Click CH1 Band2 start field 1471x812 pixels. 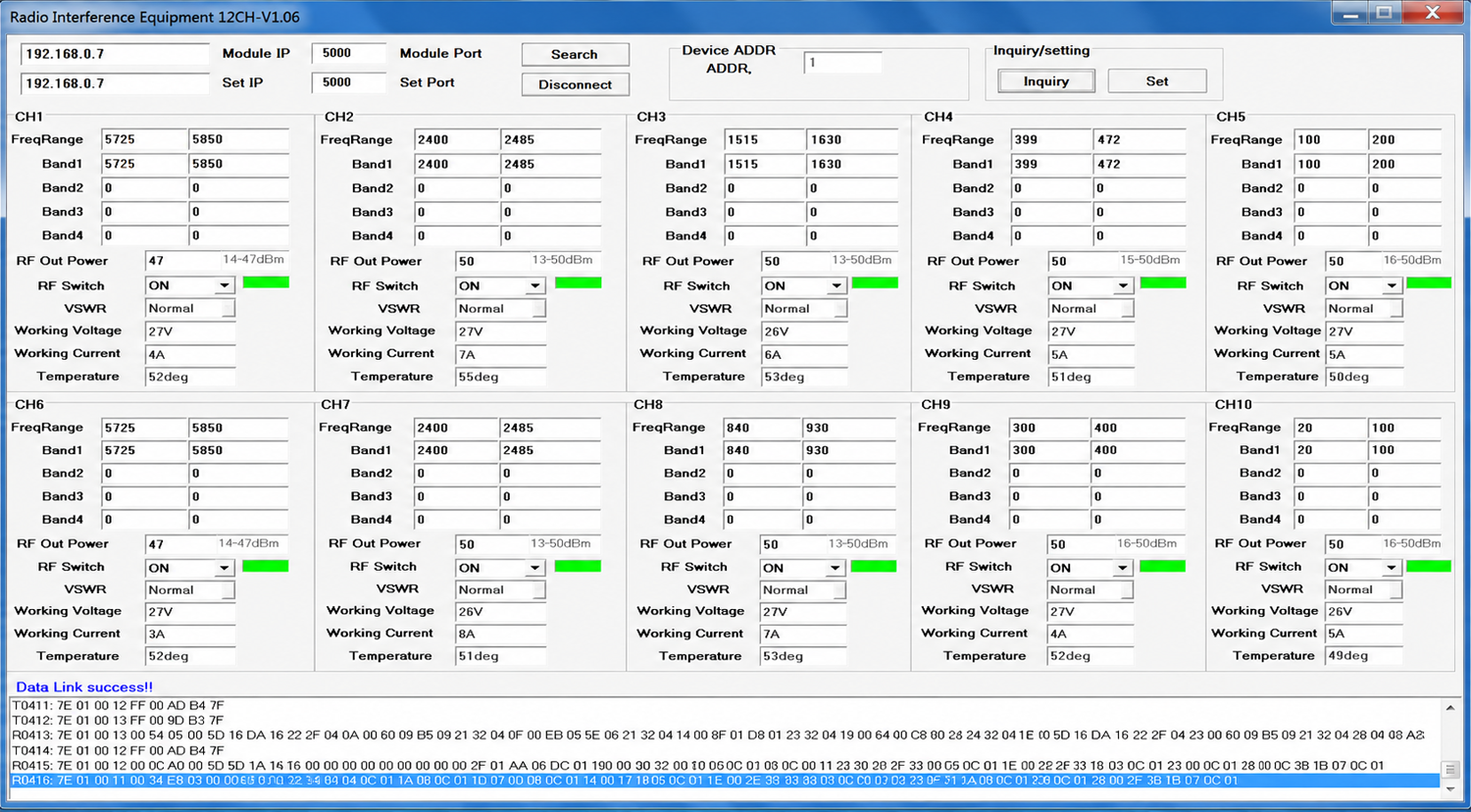144,187
